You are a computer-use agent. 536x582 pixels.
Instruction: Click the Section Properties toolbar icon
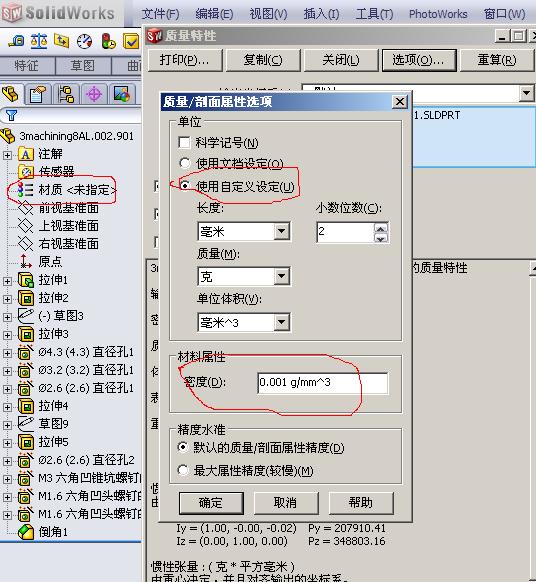pos(62,41)
